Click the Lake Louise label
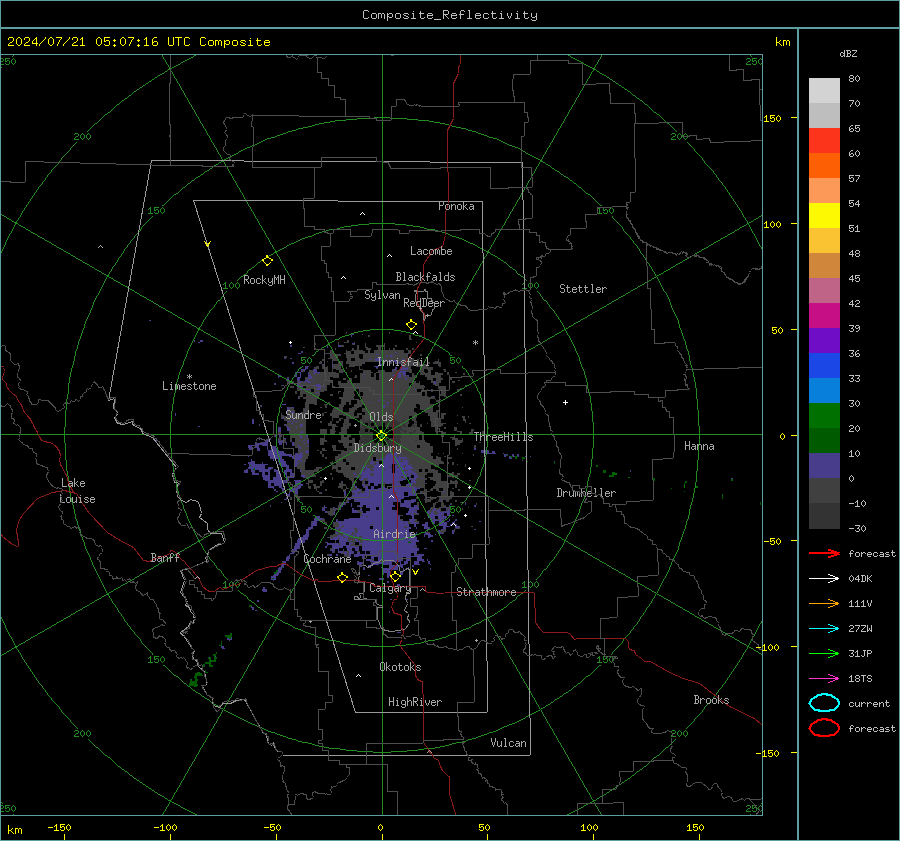The width and height of the screenshot is (900, 841). 77,491
